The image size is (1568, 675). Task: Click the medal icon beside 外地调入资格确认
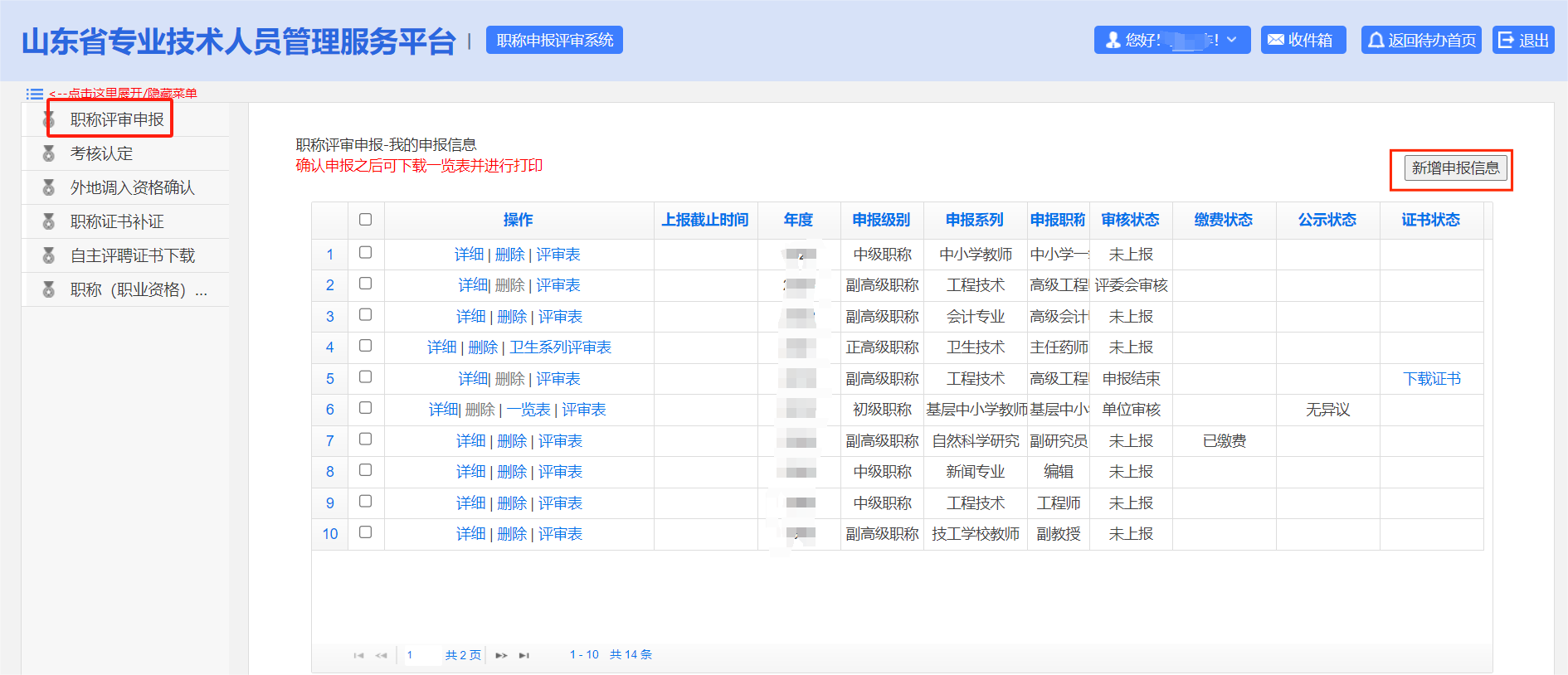click(49, 187)
